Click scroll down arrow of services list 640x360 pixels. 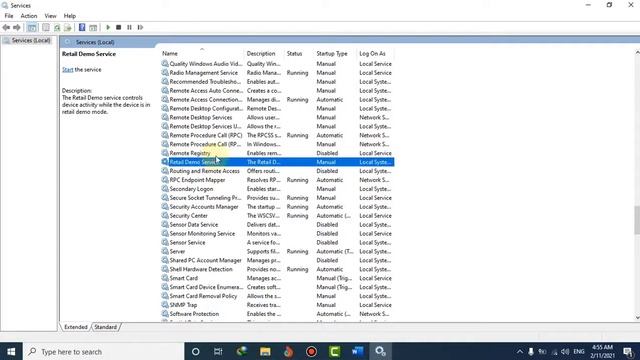637,318
